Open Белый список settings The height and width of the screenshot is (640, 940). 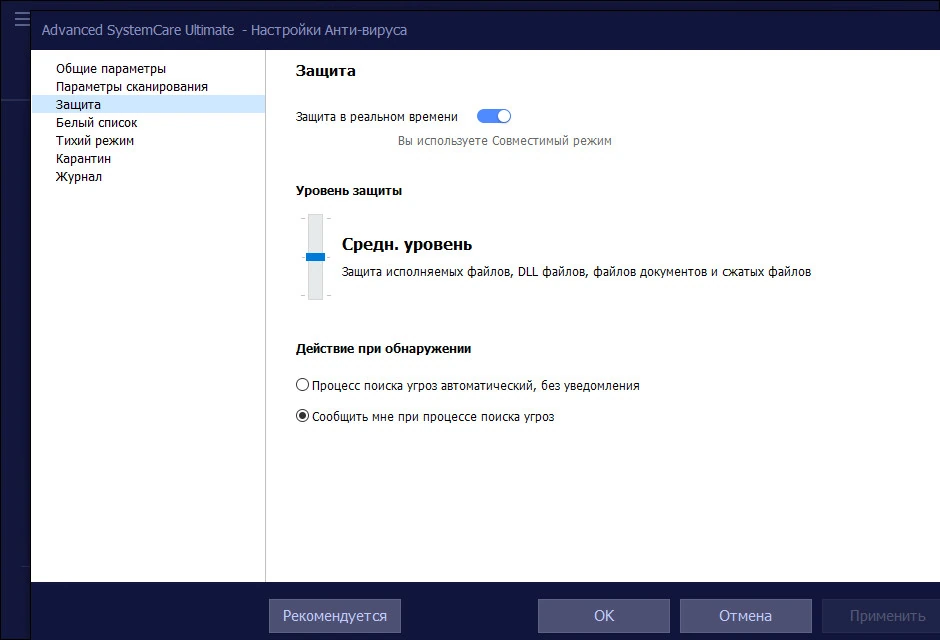click(x=97, y=123)
